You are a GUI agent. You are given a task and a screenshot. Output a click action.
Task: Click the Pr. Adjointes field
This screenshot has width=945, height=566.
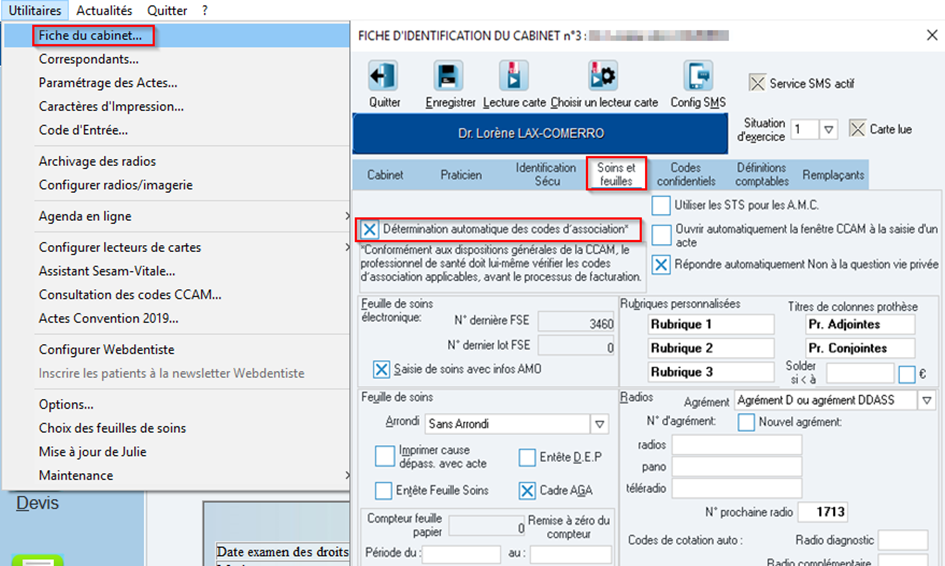(x=860, y=324)
